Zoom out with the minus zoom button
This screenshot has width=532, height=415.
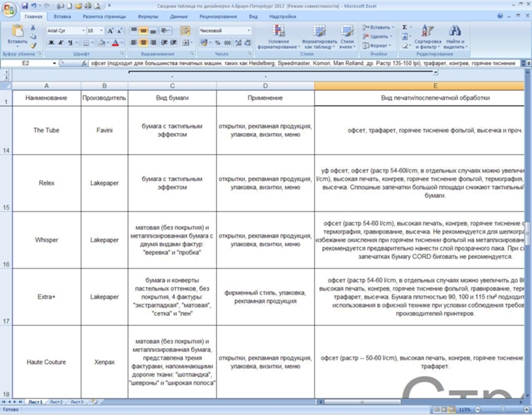477,410
